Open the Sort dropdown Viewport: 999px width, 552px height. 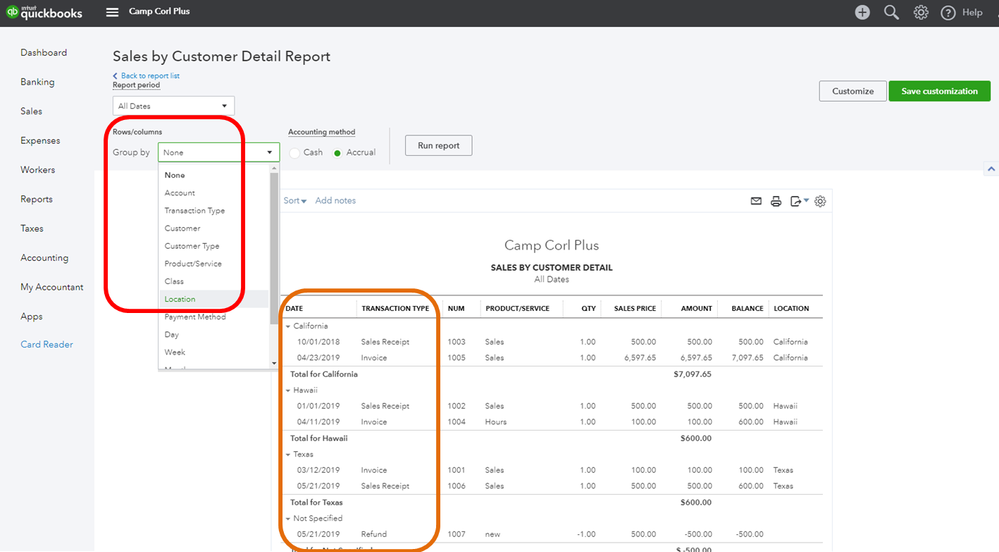[x=295, y=200]
